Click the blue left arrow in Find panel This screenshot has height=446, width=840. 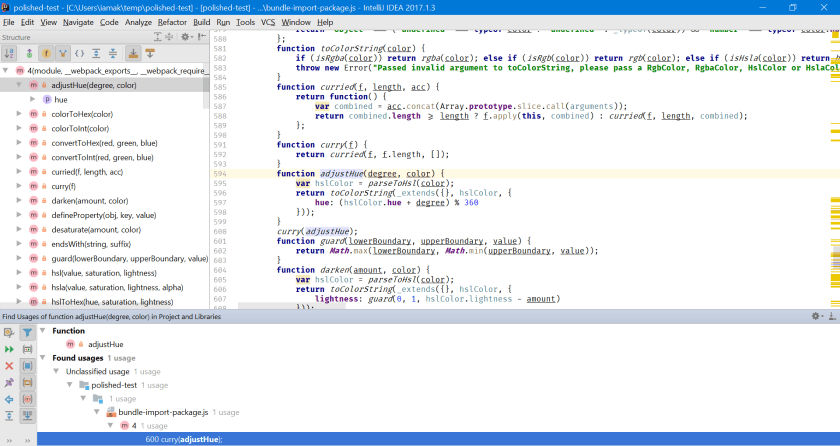coord(9,399)
